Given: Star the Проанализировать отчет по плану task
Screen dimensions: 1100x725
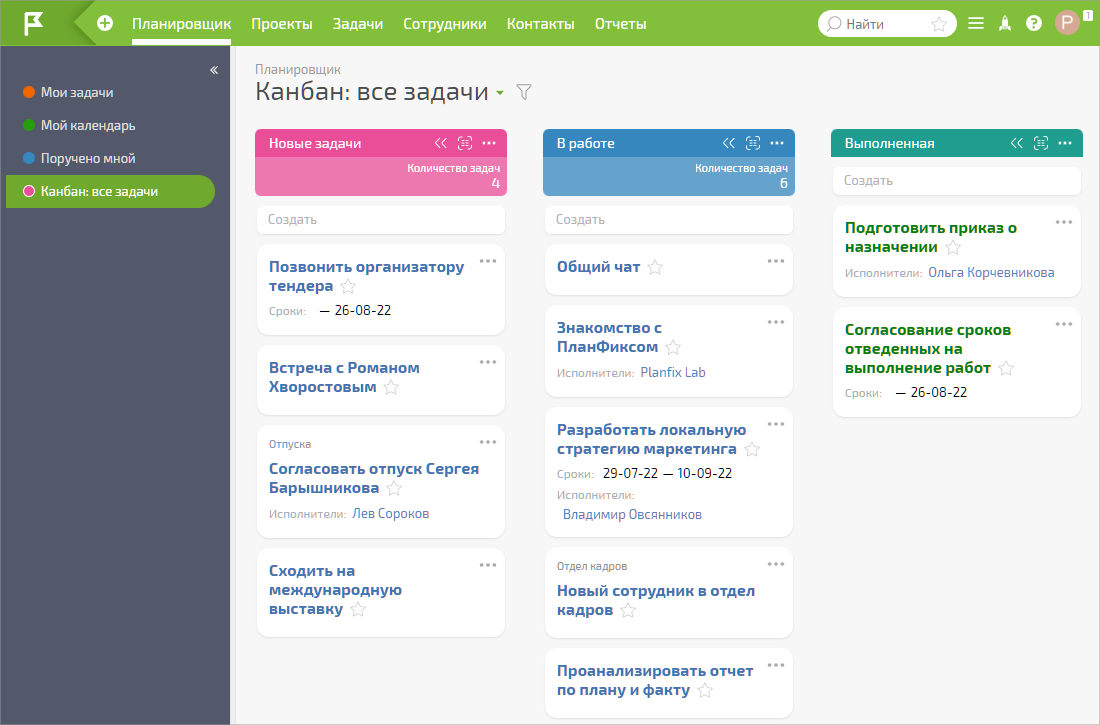Looking at the screenshot, I should pyautogui.click(x=705, y=691).
